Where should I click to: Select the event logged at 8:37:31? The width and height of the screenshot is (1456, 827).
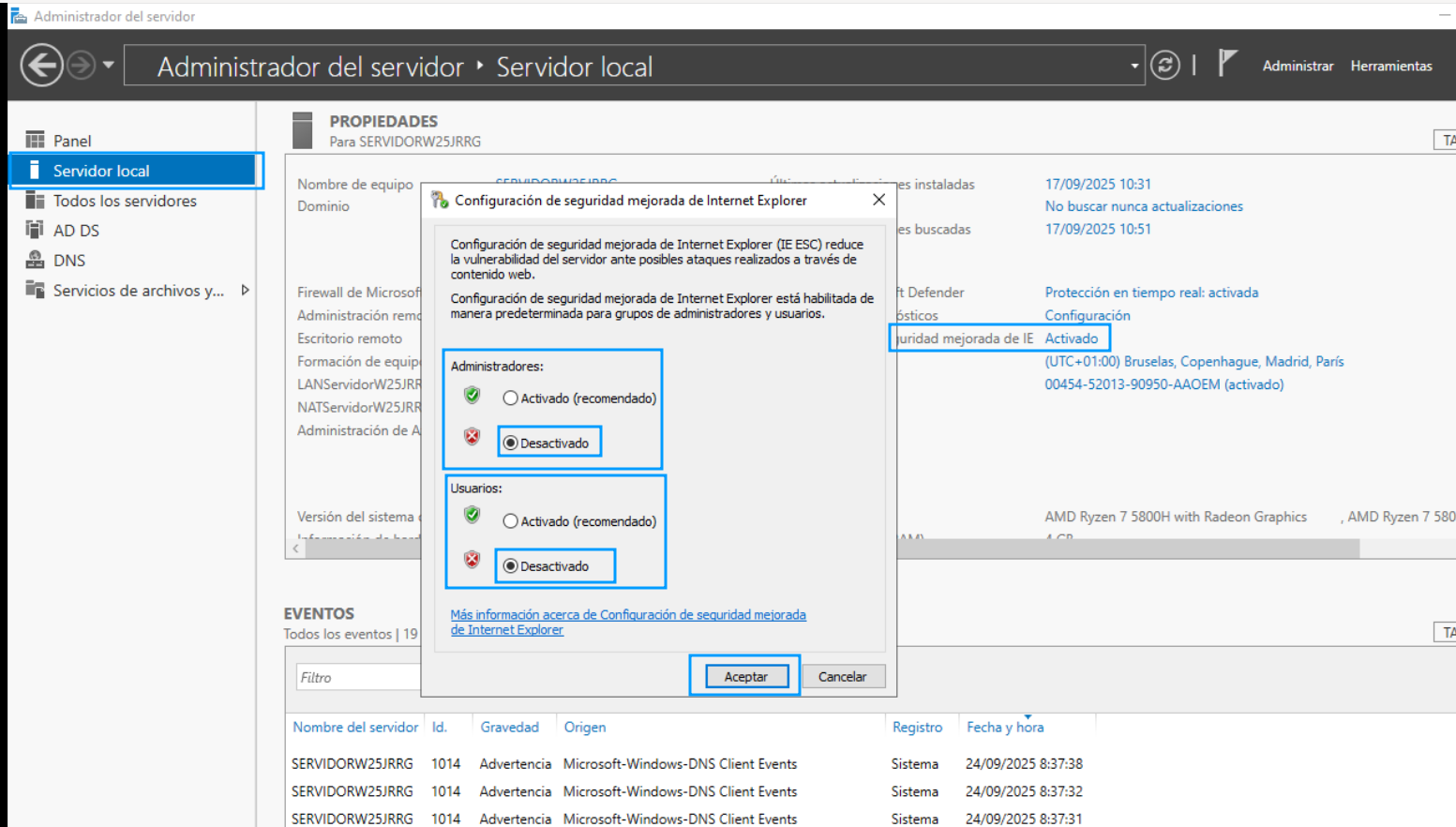point(687,819)
